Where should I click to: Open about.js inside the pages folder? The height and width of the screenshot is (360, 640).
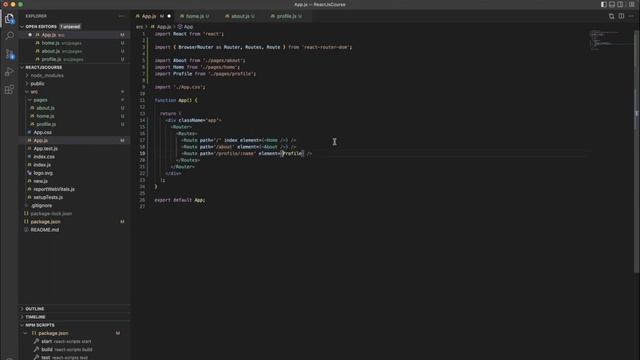pyautogui.click(x=75, y=108)
